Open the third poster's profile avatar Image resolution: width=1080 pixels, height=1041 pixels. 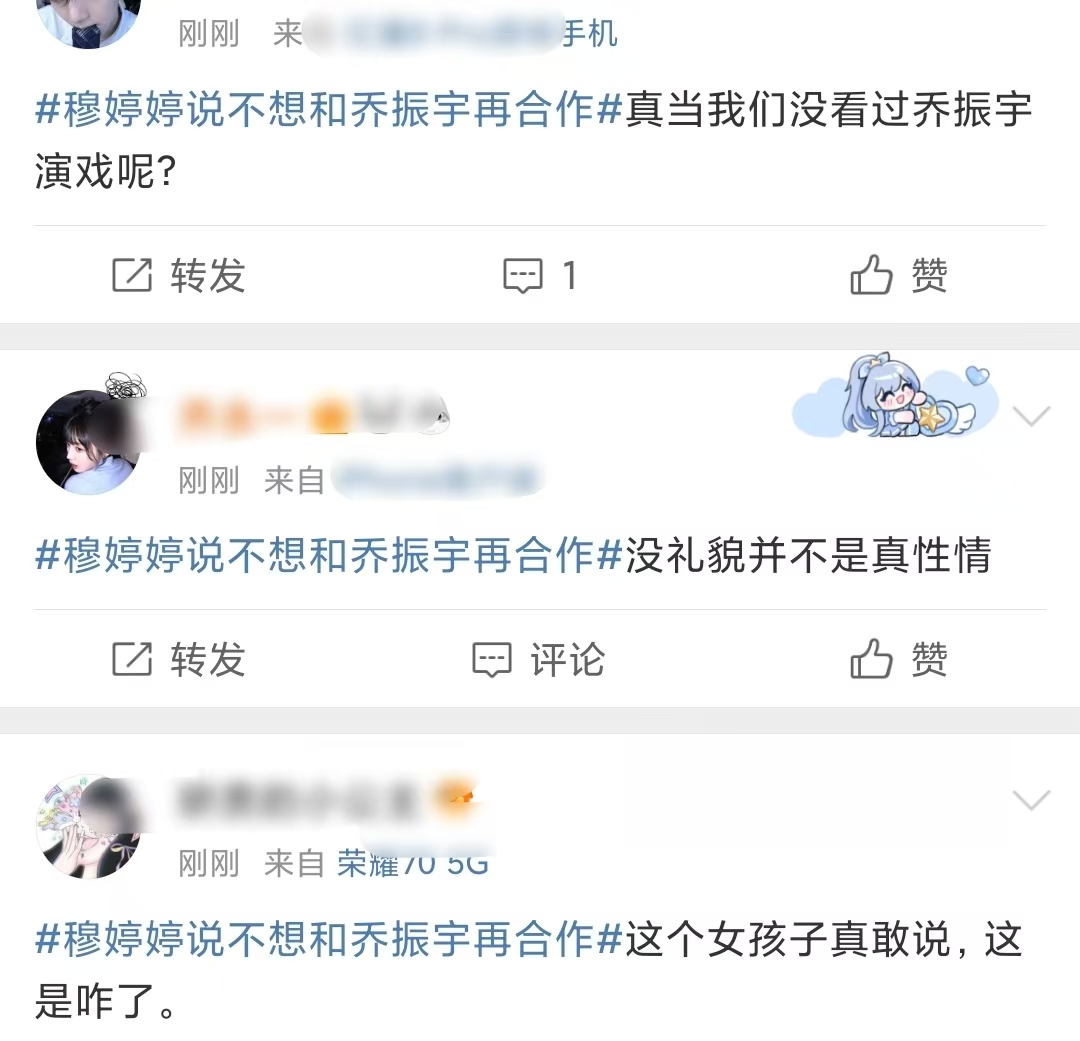pyautogui.click(x=88, y=826)
